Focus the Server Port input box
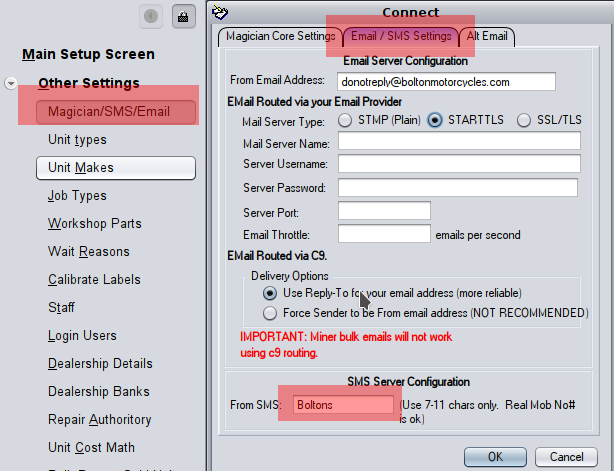Viewport: 614px width, 471px height. click(x=384, y=211)
